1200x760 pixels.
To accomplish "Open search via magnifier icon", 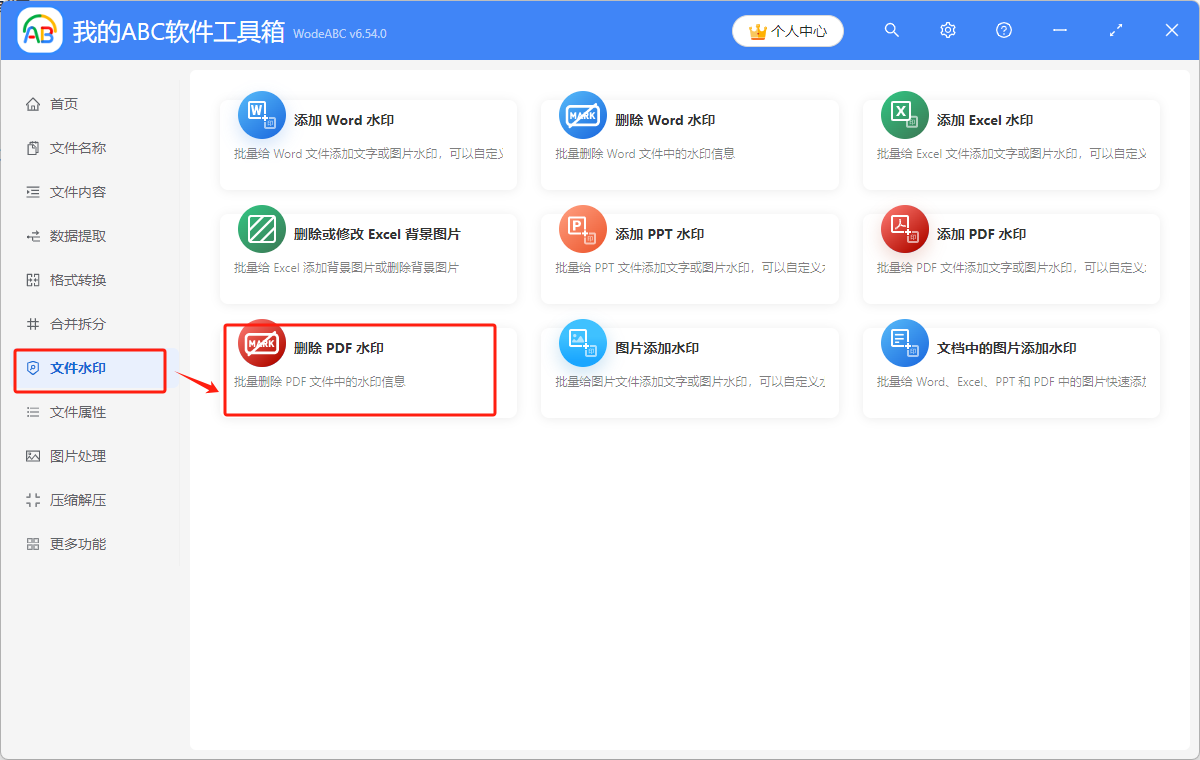I will [892, 30].
